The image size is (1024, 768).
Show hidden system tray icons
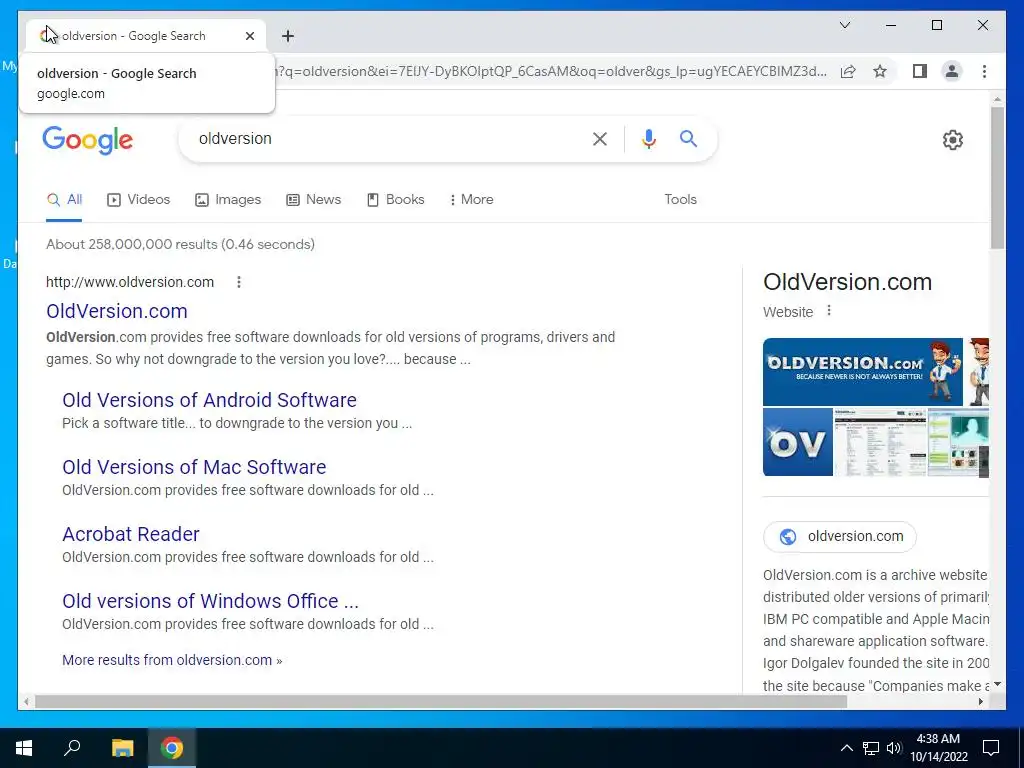tap(846, 748)
